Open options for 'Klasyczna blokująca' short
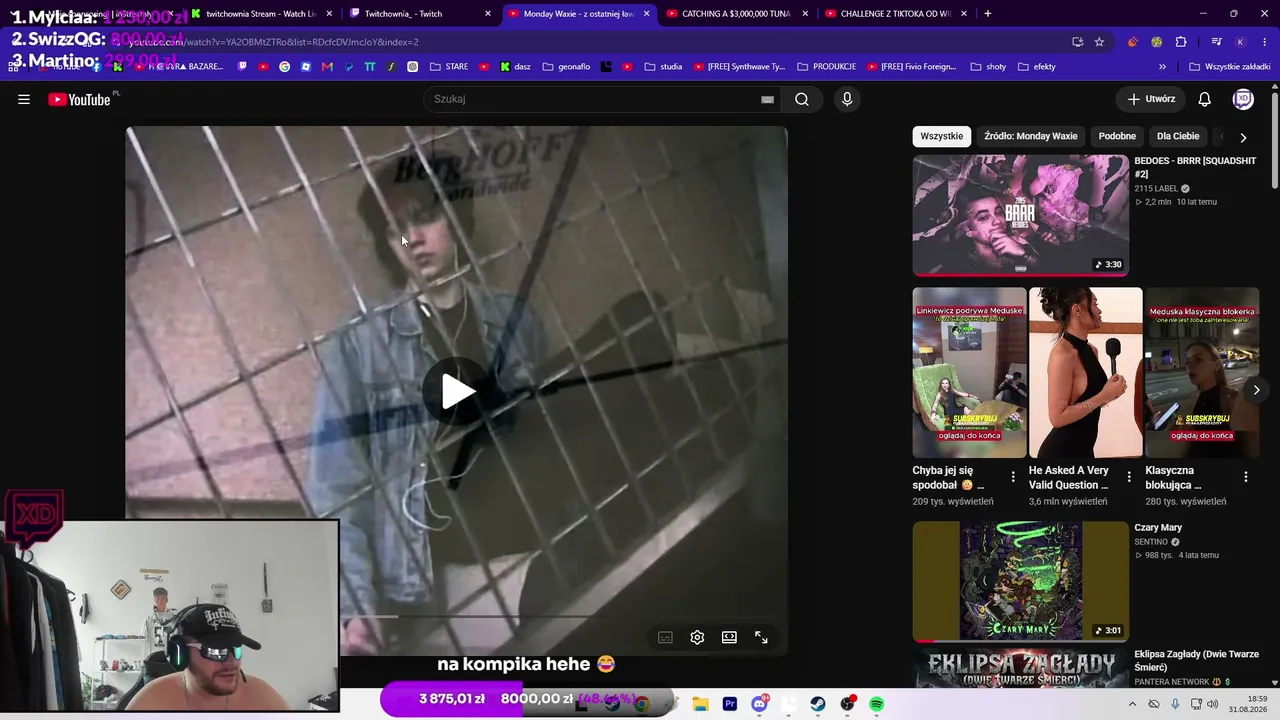Viewport: 1280px width, 720px height. [x=1246, y=477]
